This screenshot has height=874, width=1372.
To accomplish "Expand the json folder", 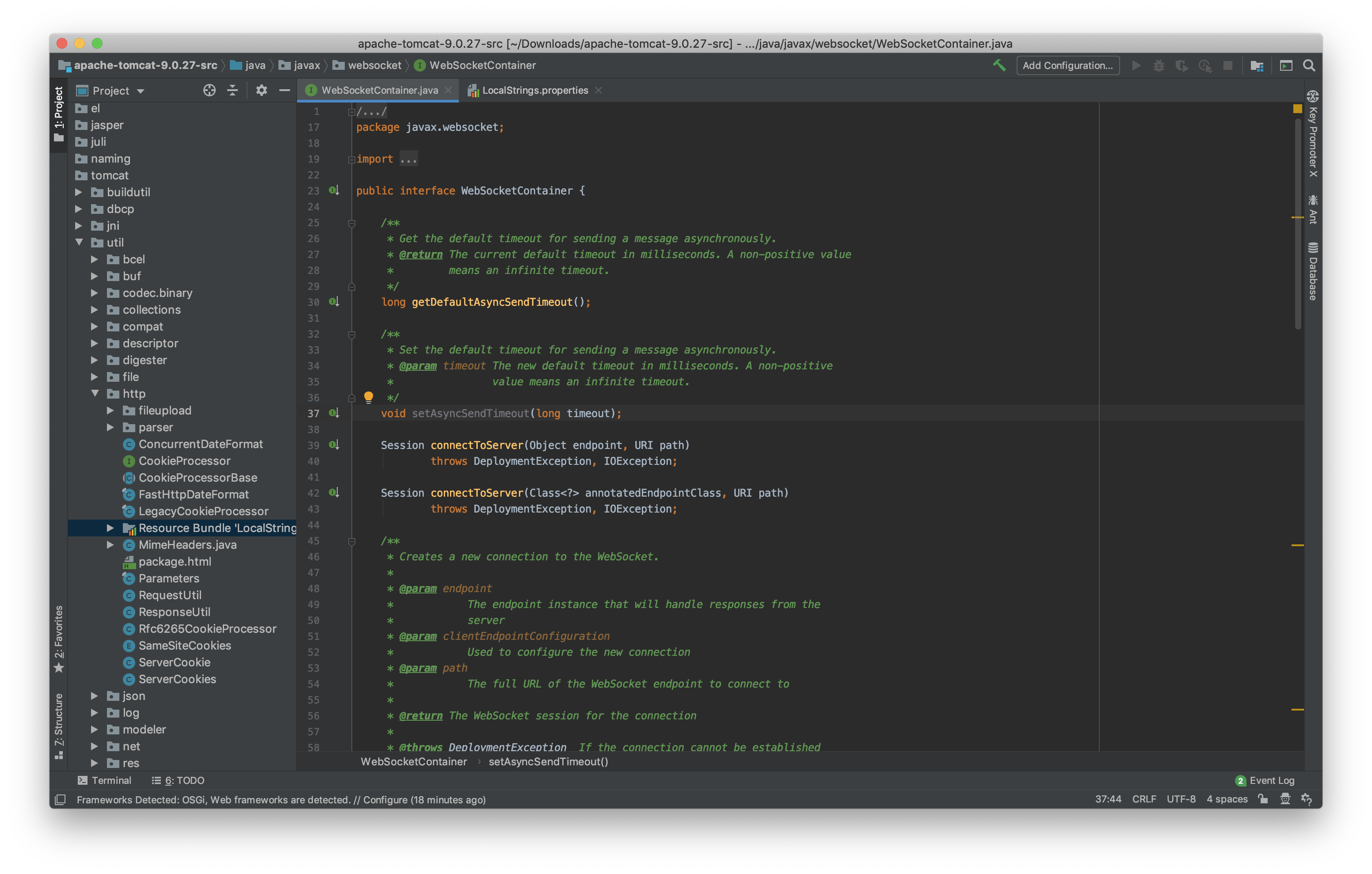I will 95,695.
